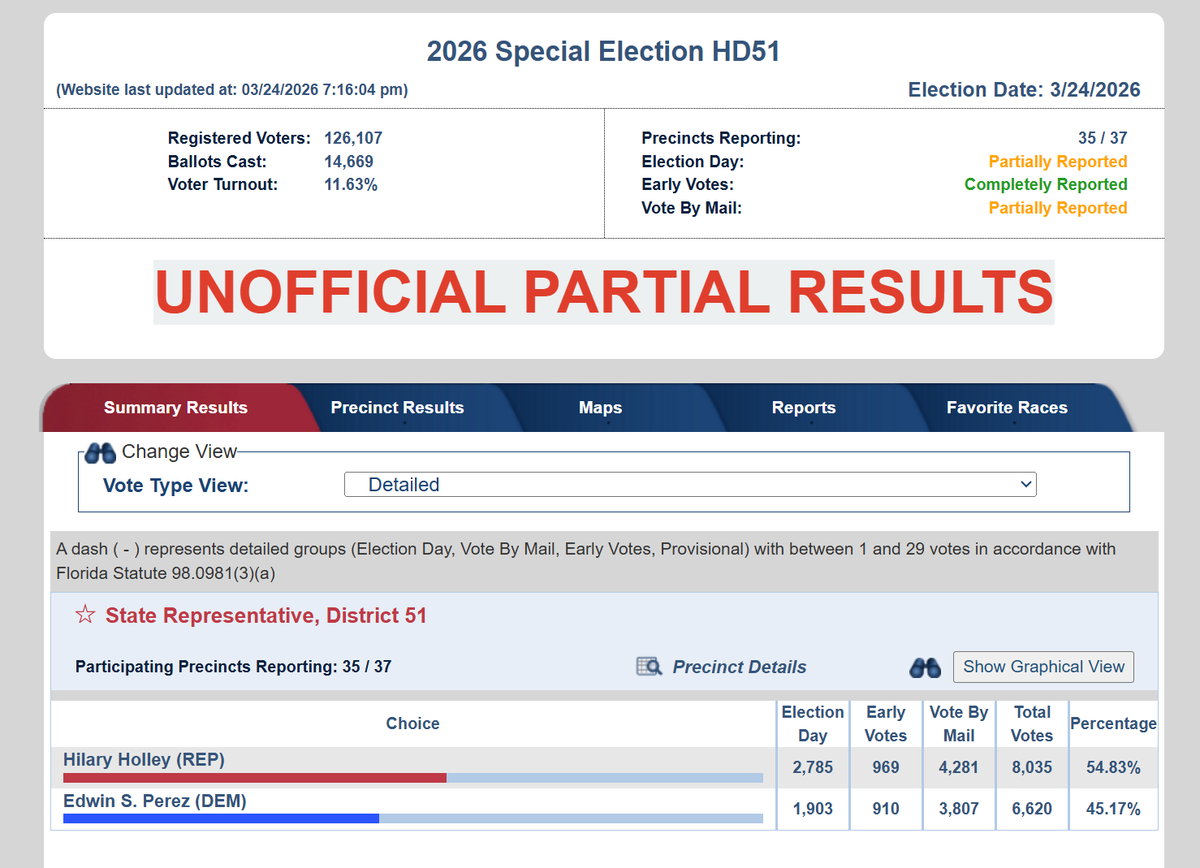Click Participating Precincts Reporting: 35 / 37 text

pos(233,666)
